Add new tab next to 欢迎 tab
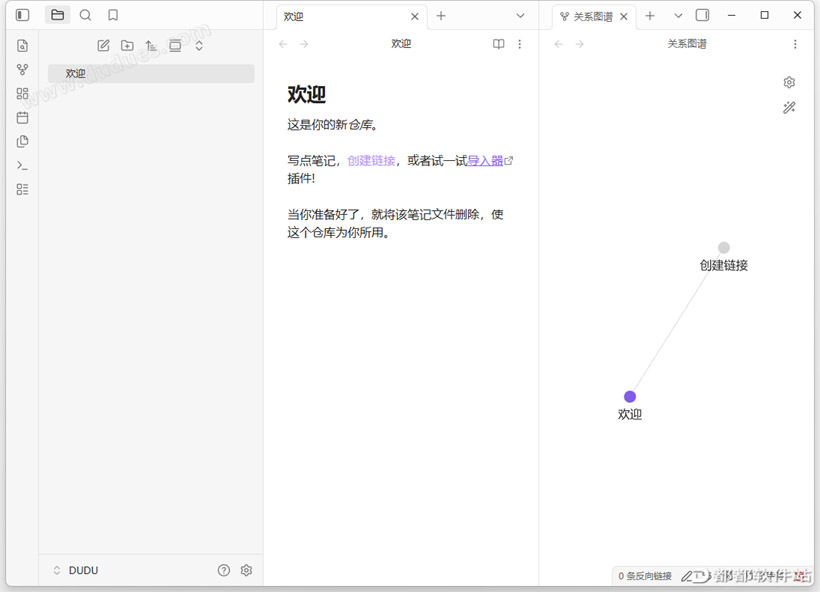Image resolution: width=820 pixels, height=592 pixels. pyautogui.click(x=441, y=16)
